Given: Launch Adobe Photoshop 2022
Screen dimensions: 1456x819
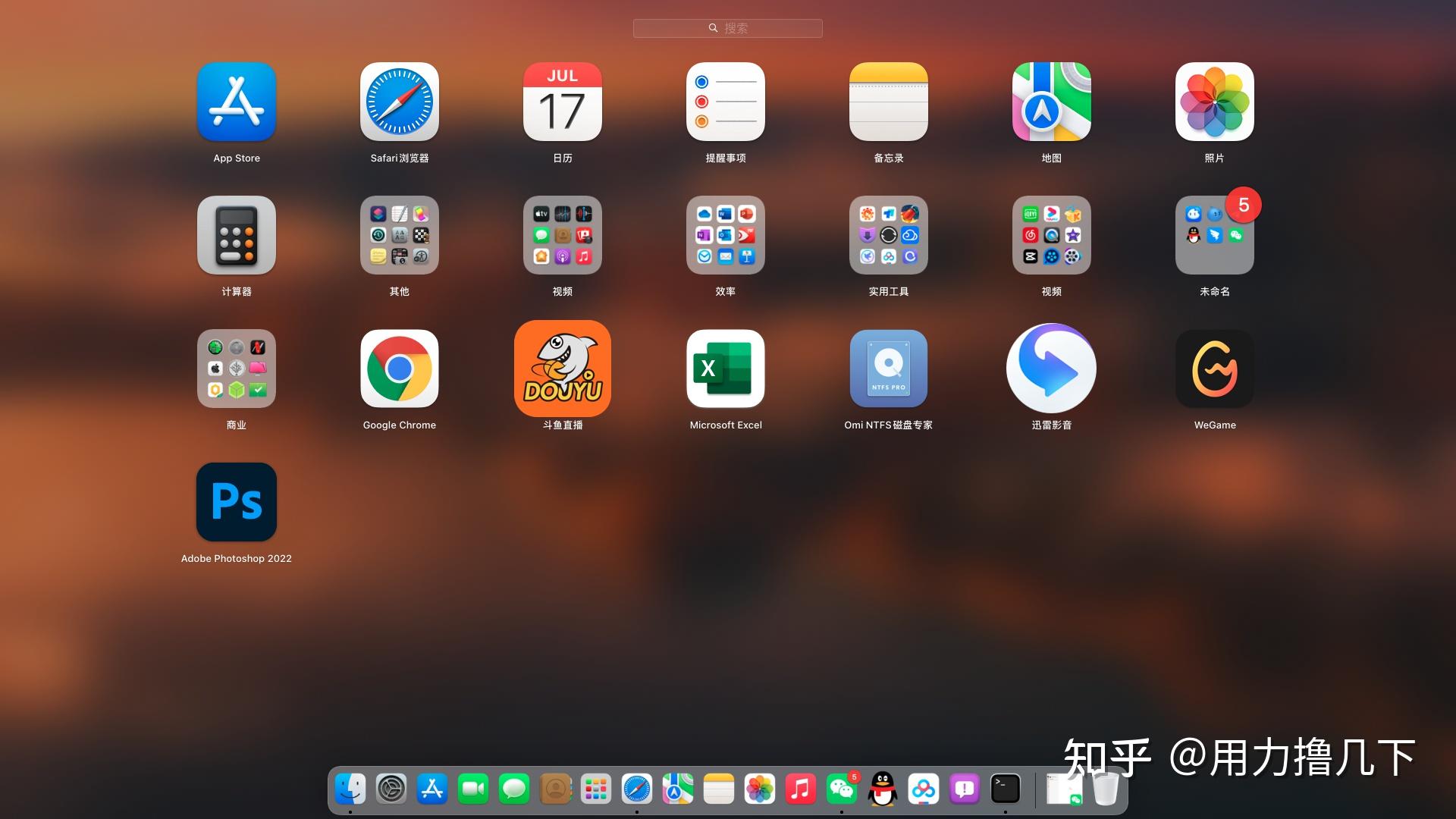Looking at the screenshot, I should (236, 502).
